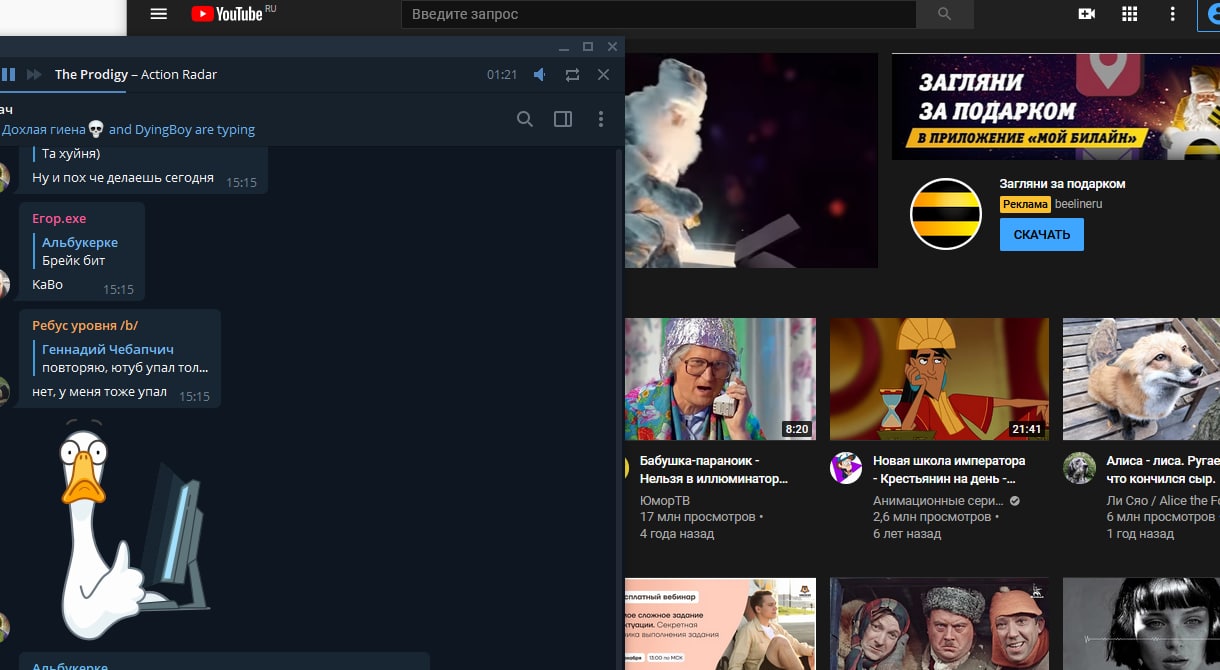Open the Beeline ad banner image
Image resolution: width=1220 pixels, height=670 pixels.
[1055, 106]
